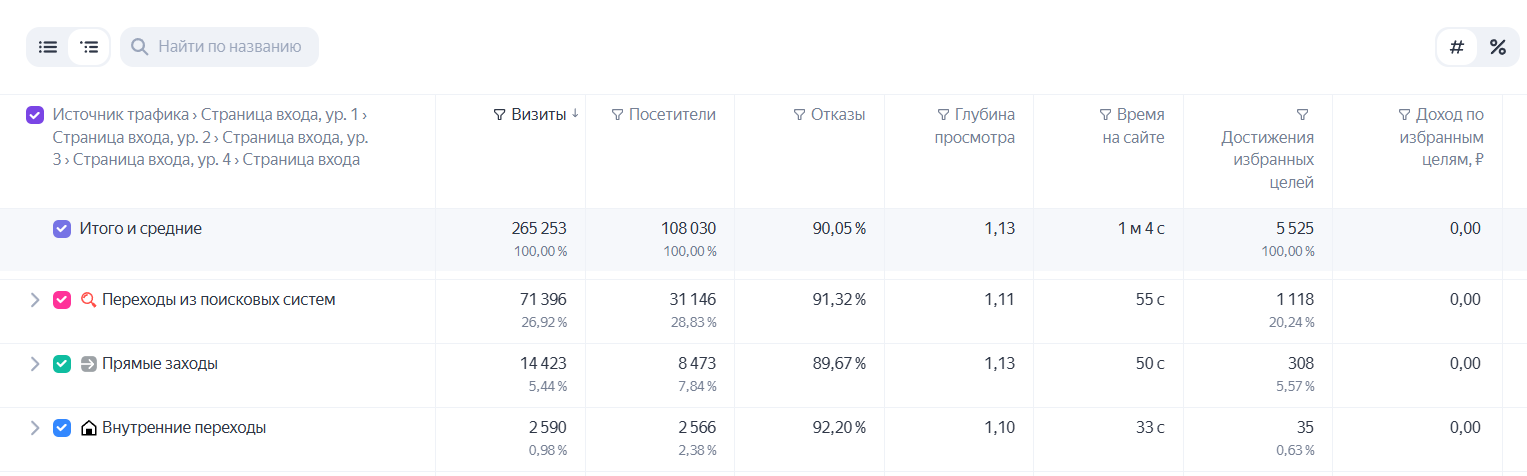Image resolution: width=1527 pixels, height=476 pixels.
Task: Uncheck Переходы из поисковых систем checkbox
Action: coord(62,299)
